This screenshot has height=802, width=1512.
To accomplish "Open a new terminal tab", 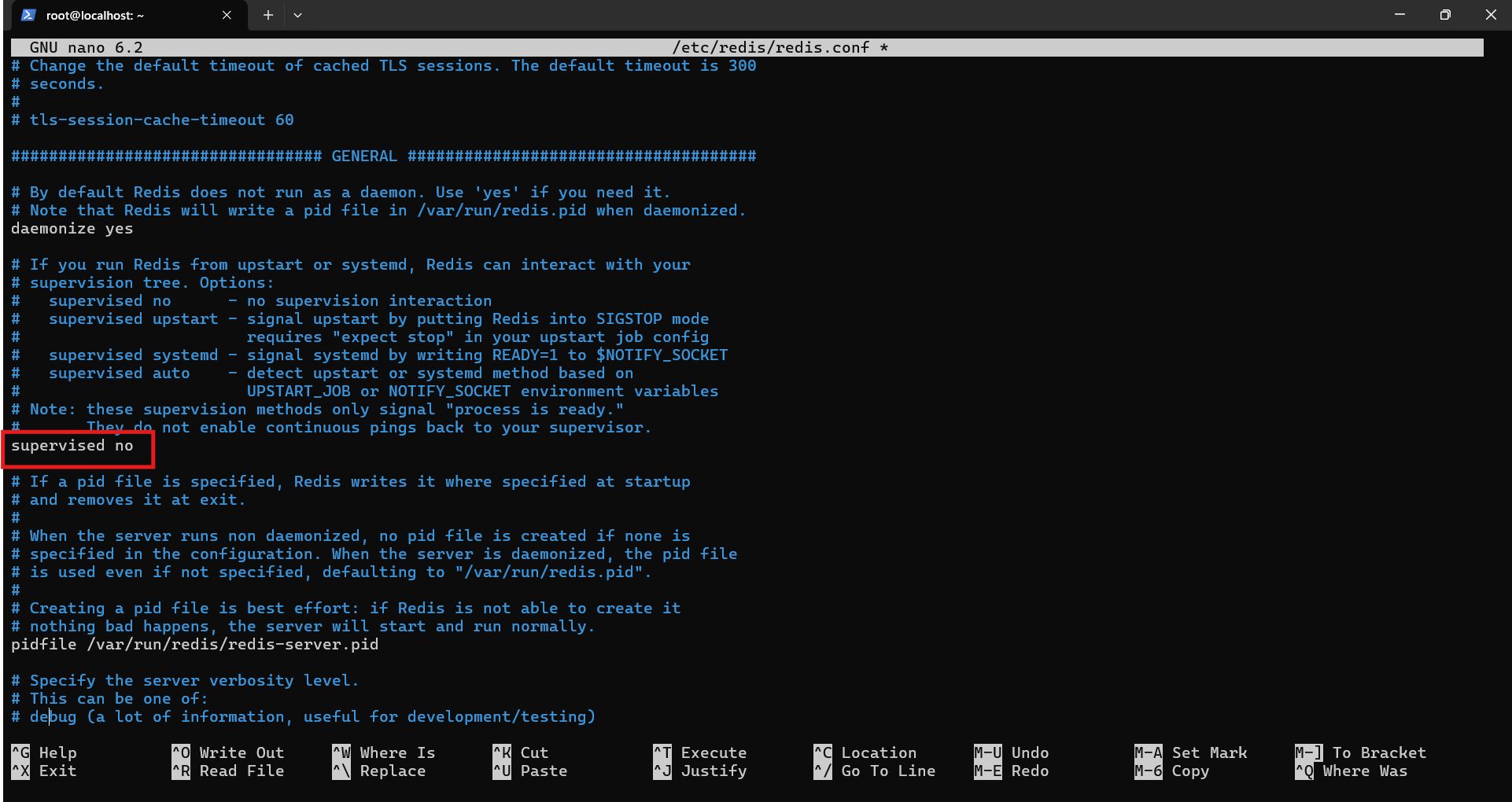I will pyautogui.click(x=267, y=15).
